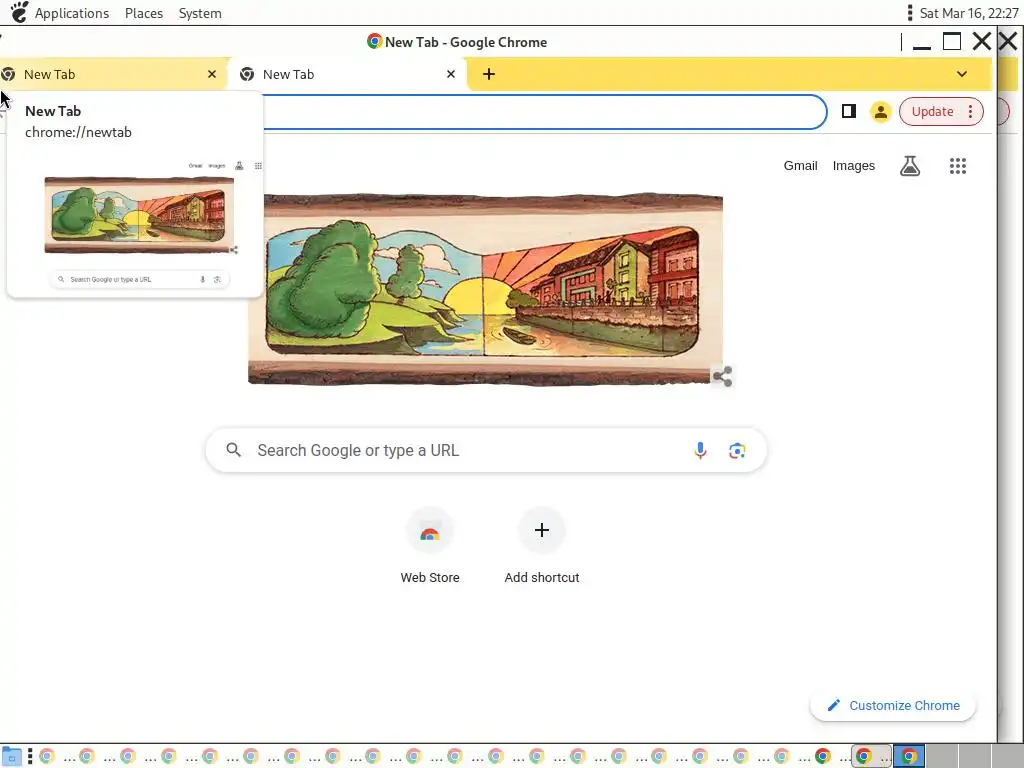Expand the tab search chevron
This screenshot has width=1024, height=768.
(x=962, y=74)
